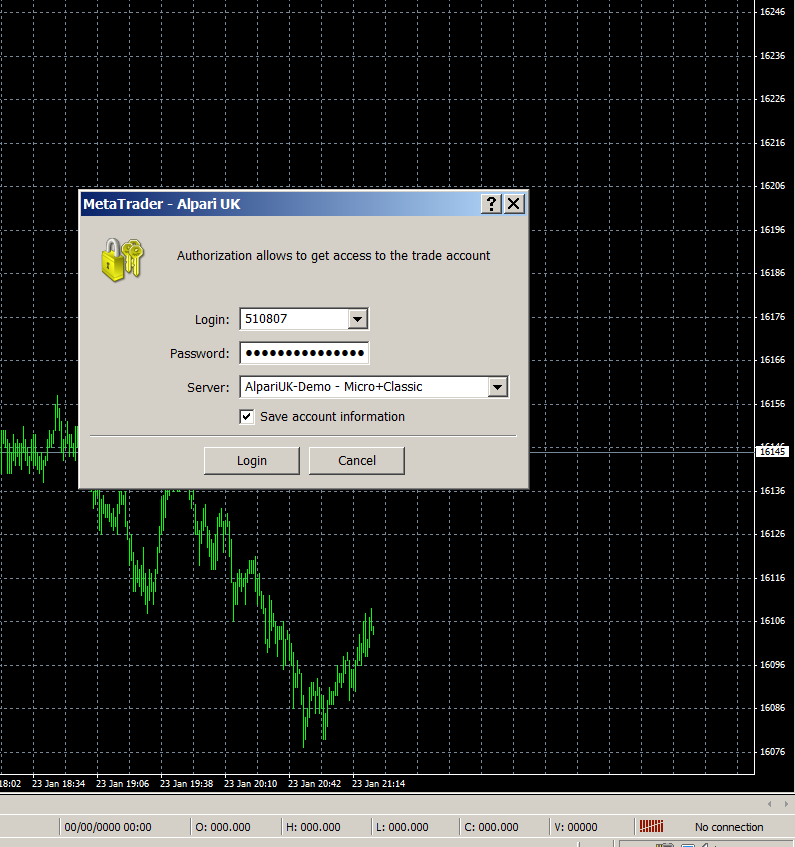This screenshot has width=795, height=847.
Task: Click the lock and keys authorization icon
Action: 122,259
